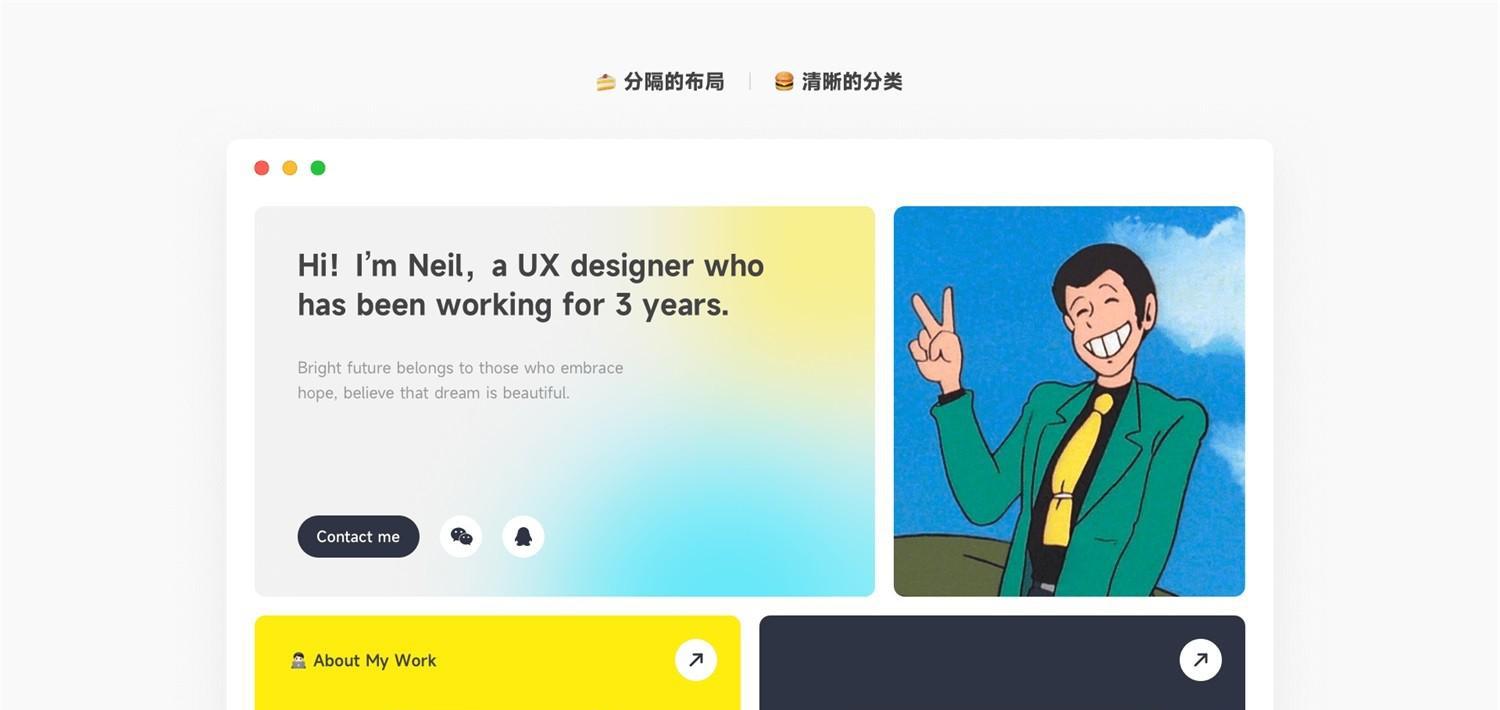The width and height of the screenshot is (1500, 710).
Task: Open the About My Work title
Action: pos(375,661)
